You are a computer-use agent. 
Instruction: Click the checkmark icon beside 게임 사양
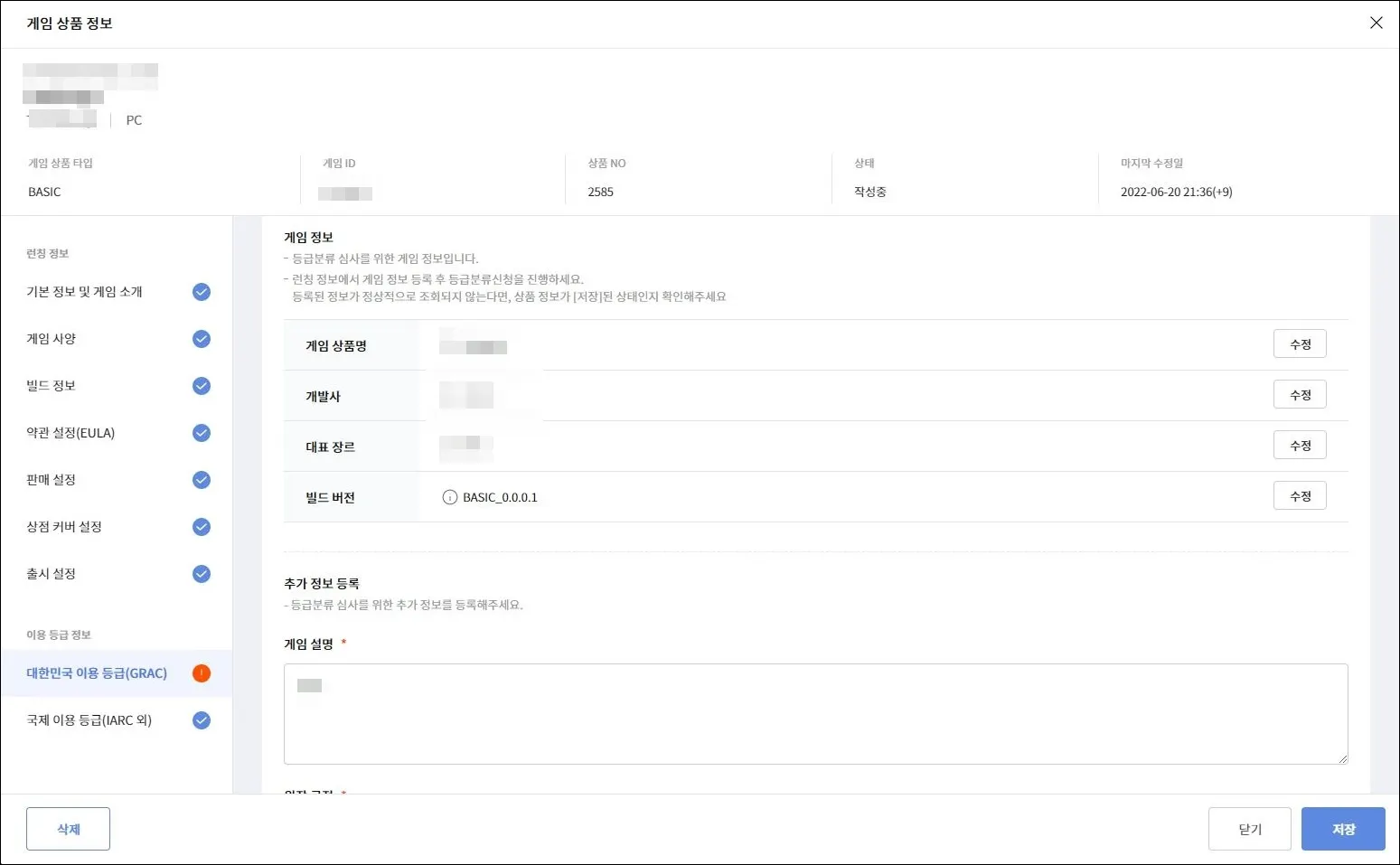point(202,339)
